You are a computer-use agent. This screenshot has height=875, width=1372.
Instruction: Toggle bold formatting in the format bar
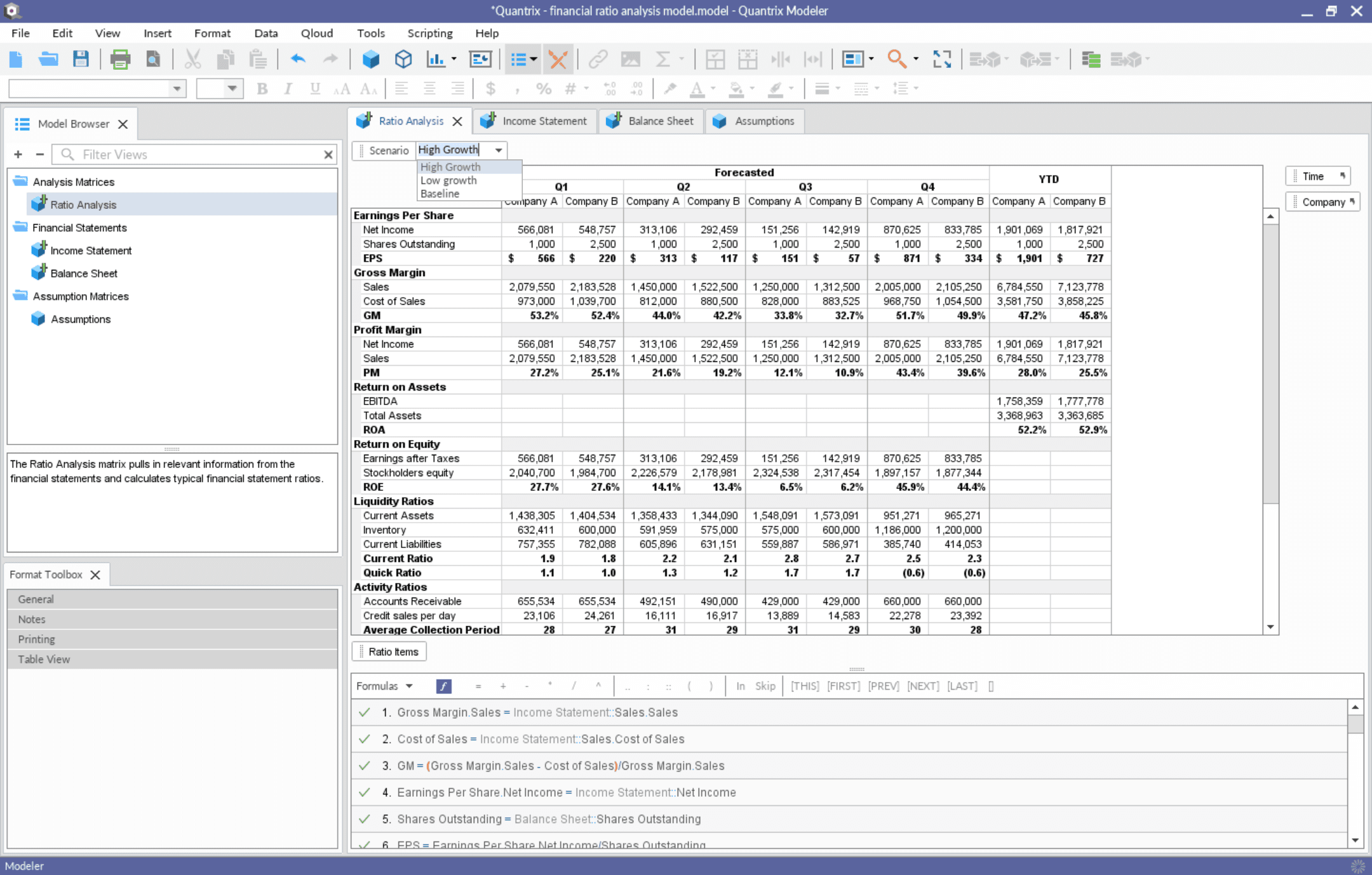tap(262, 88)
